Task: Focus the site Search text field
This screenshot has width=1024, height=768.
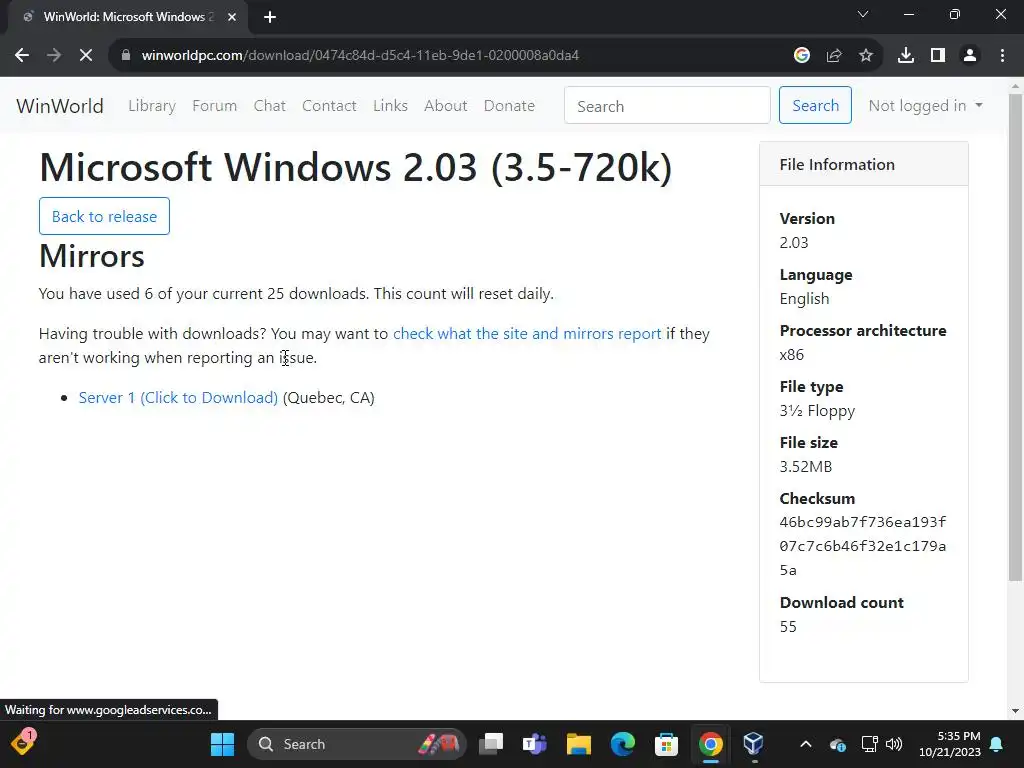Action: click(x=667, y=105)
